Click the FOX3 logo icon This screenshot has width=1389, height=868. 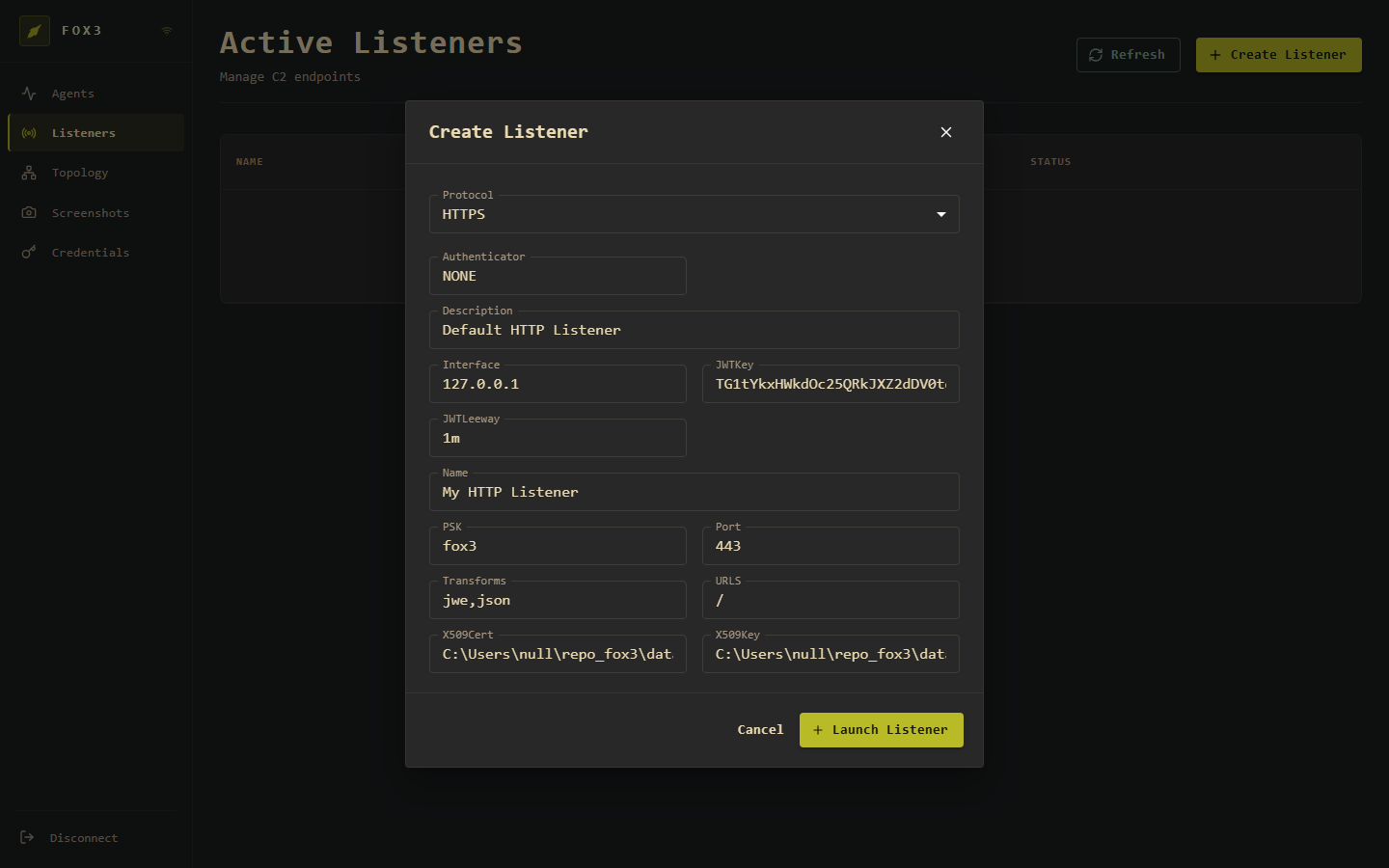pos(35,31)
